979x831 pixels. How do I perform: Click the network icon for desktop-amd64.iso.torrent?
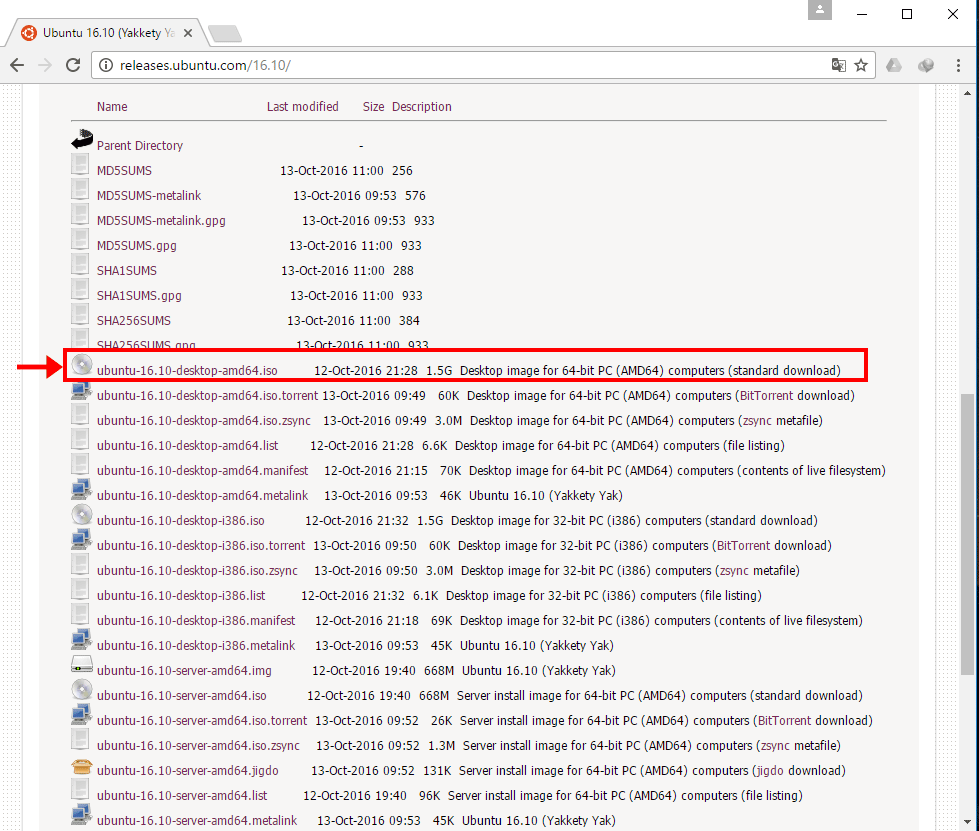(x=82, y=390)
